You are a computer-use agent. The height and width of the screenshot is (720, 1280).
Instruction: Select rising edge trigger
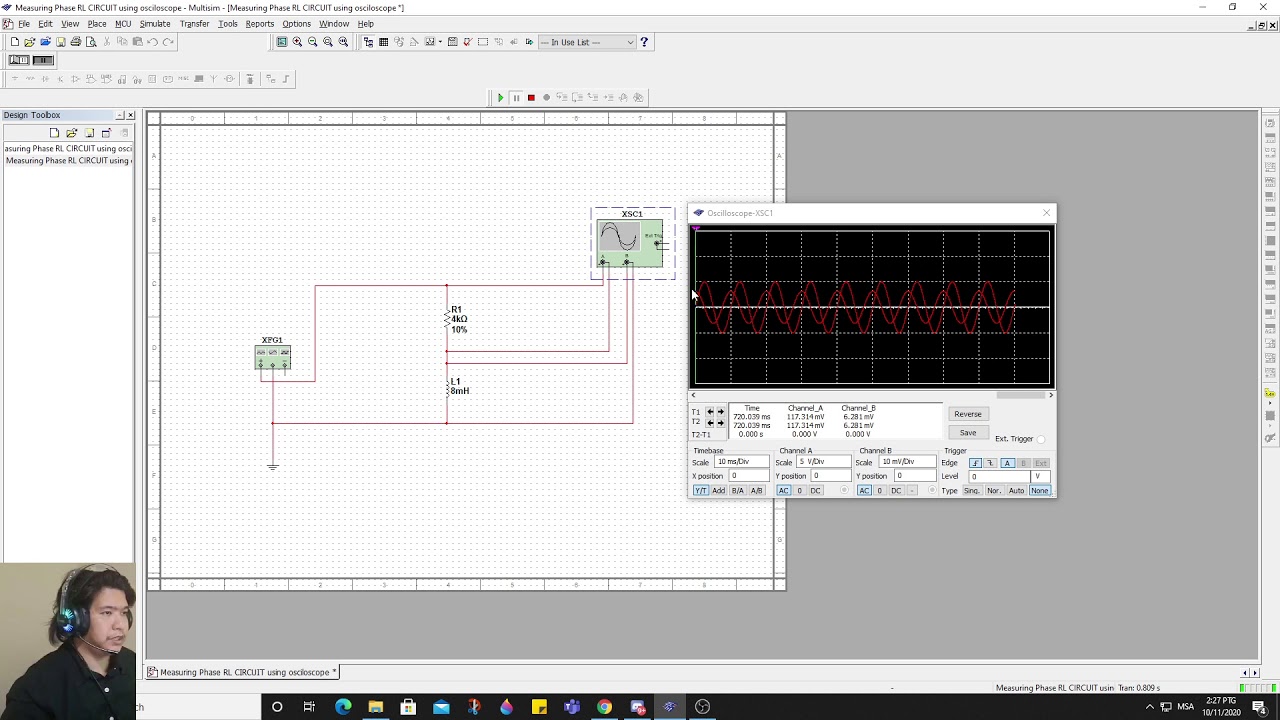pos(976,463)
